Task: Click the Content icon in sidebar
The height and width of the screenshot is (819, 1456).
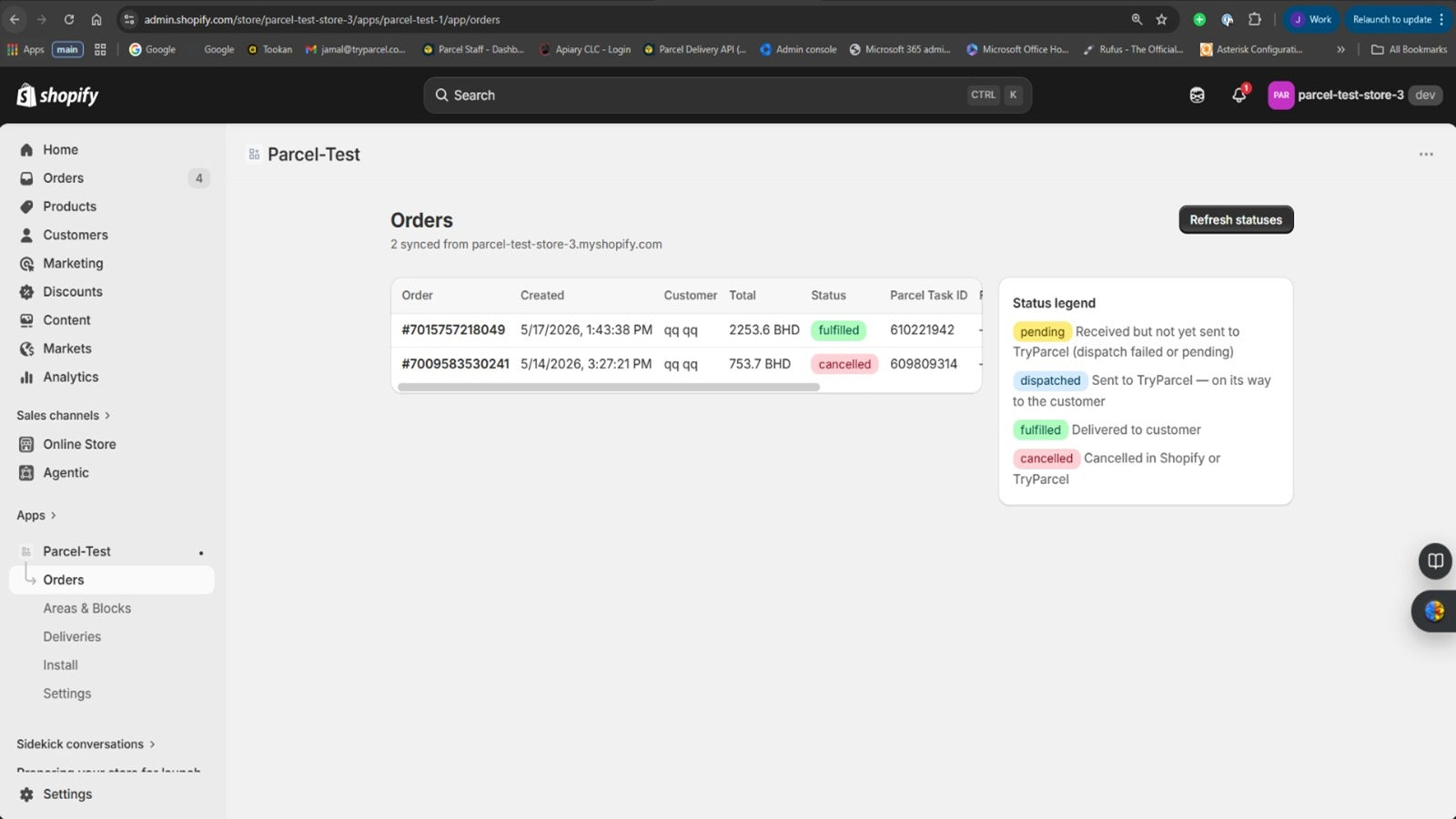Action: click(26, 320)
